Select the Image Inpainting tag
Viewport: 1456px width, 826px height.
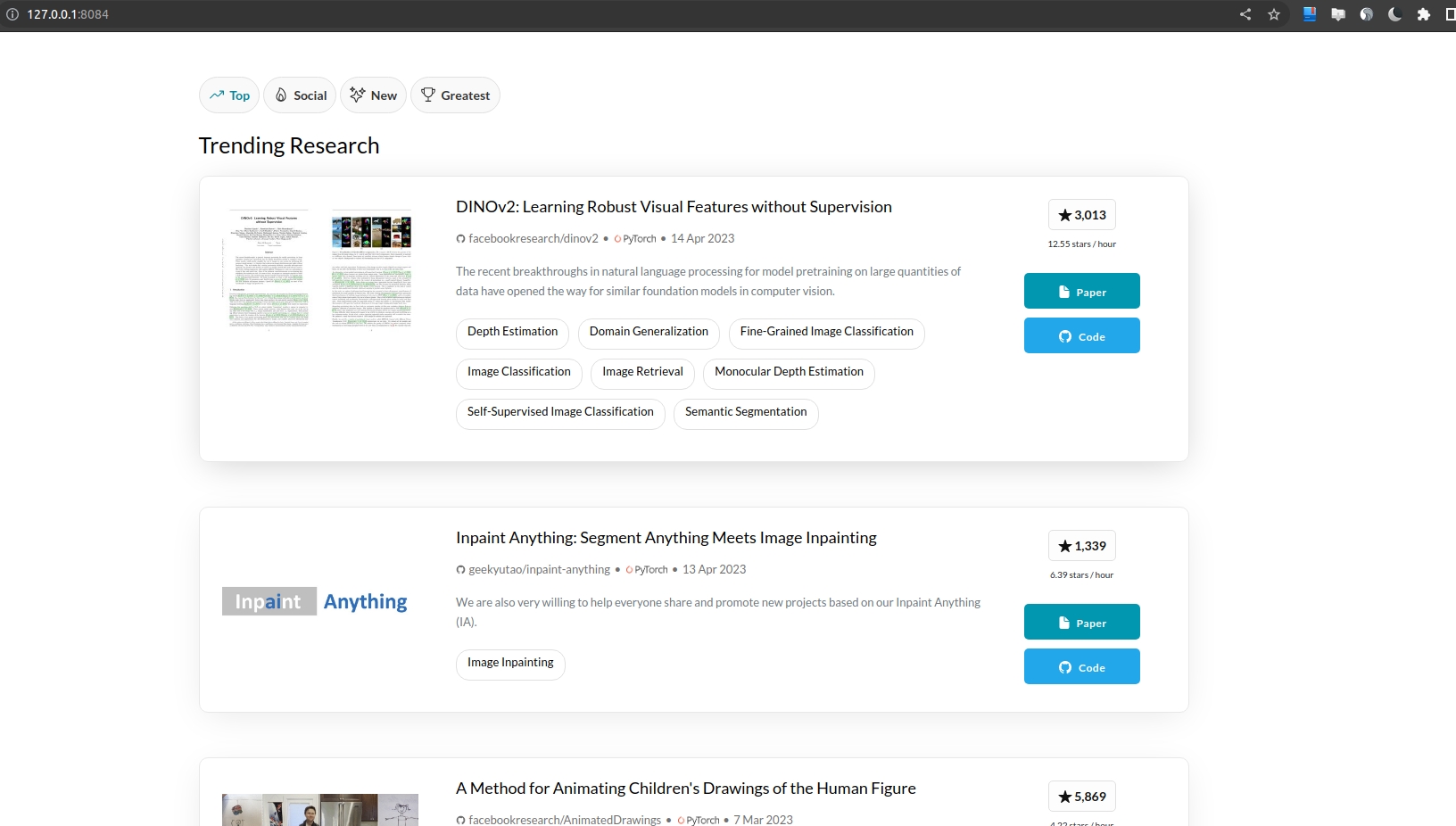pyautogui.click(x=510, y=663)
